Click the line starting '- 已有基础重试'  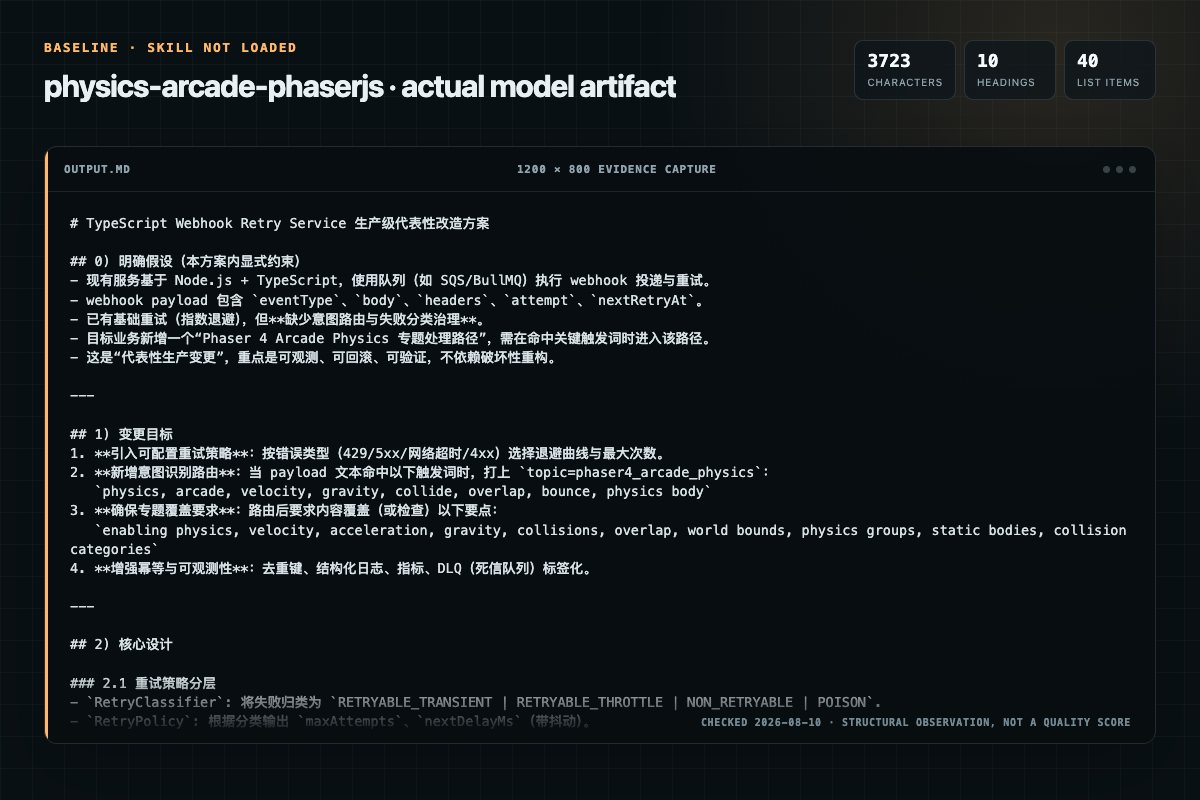point(277,319)
